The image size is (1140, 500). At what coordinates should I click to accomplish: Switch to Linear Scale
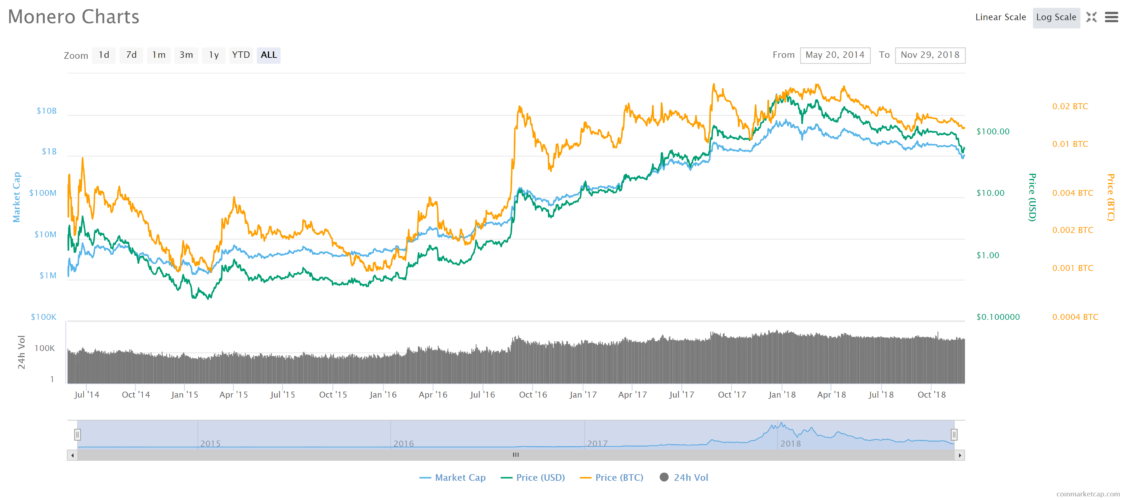coord(1000,17)
